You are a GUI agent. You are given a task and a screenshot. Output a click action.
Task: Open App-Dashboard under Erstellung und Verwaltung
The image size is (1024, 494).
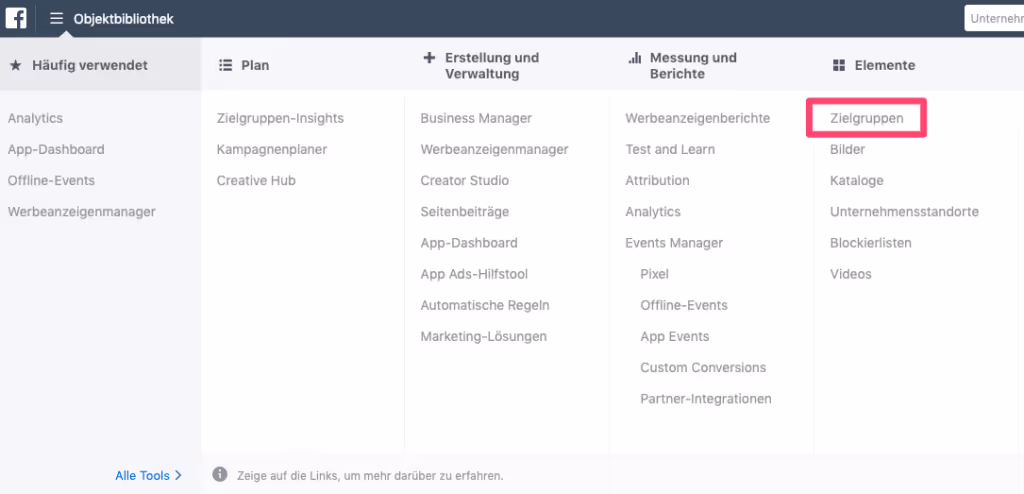469,243
